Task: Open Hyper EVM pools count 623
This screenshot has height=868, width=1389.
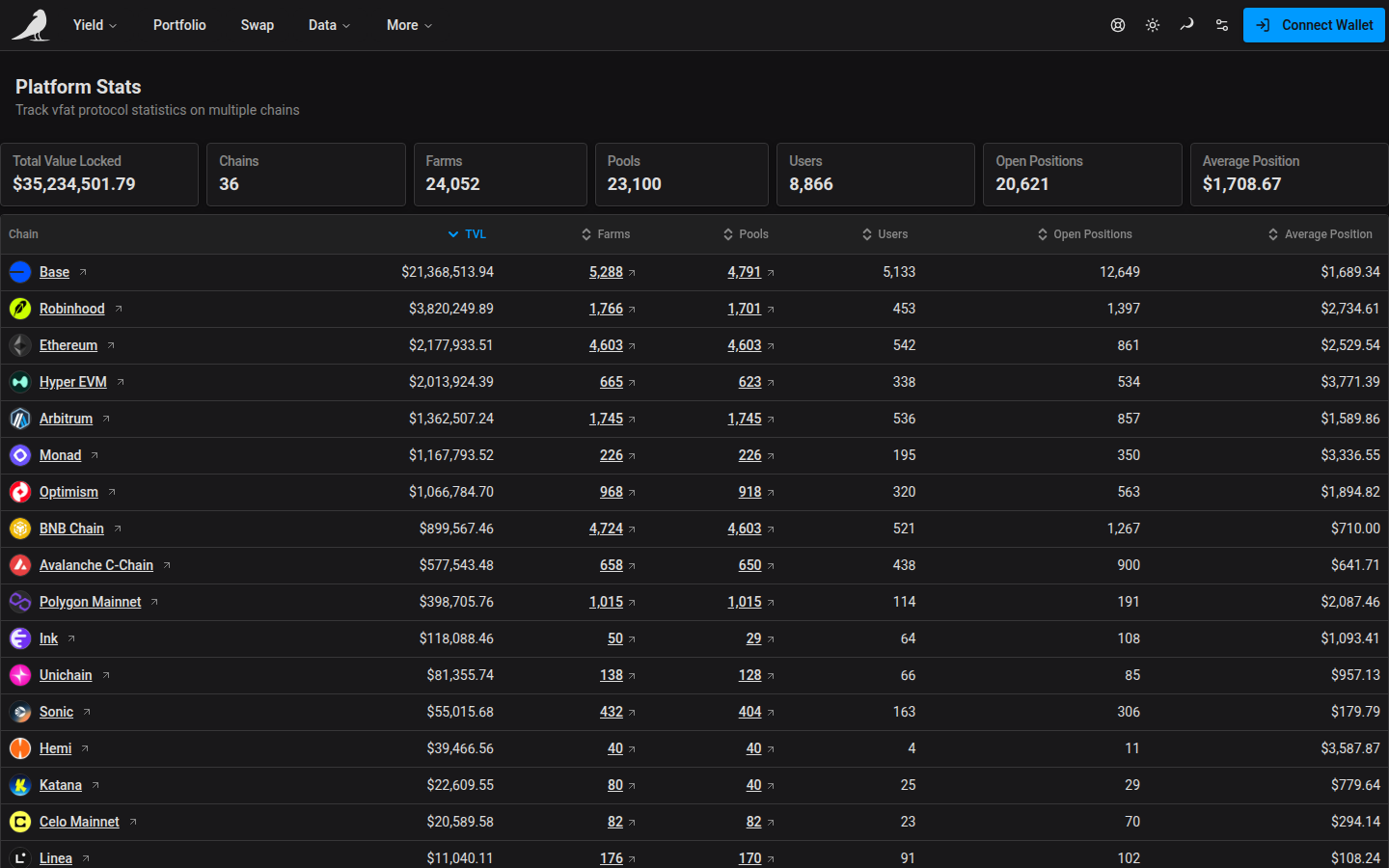Action: (749, 382)
